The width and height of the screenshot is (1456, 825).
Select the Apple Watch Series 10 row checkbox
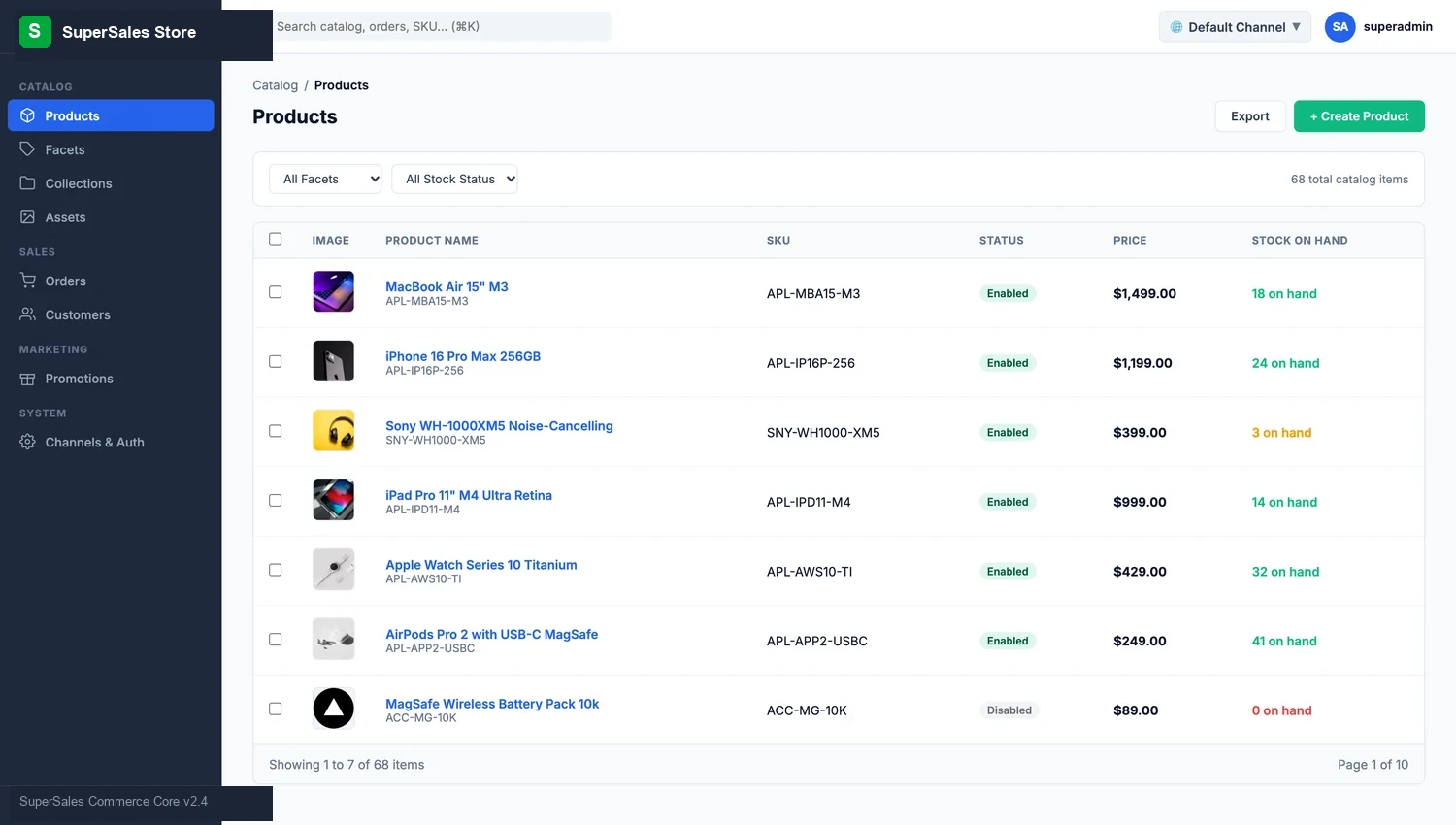(276, 570)
